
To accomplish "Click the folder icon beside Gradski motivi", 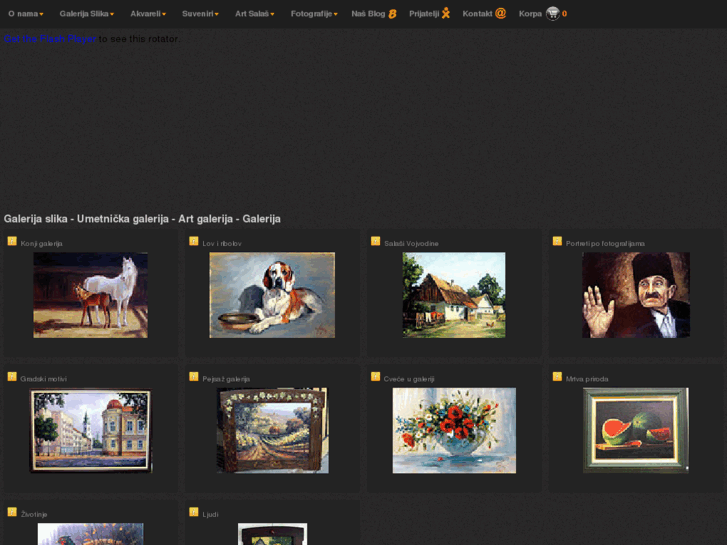I will (12, 377).
